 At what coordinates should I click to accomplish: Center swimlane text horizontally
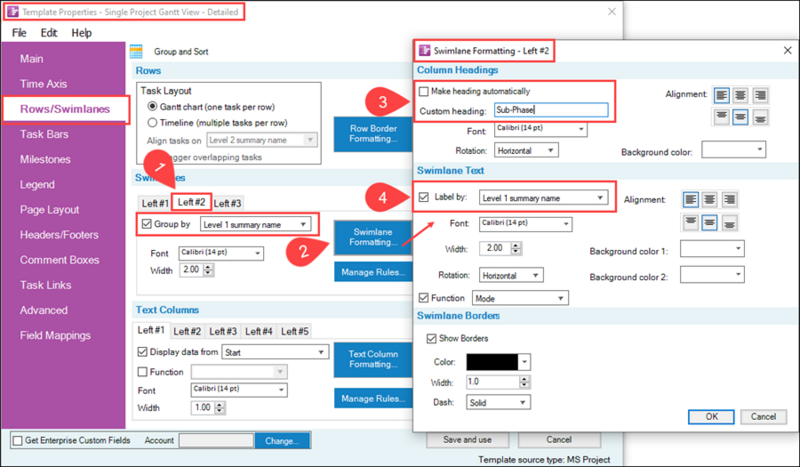click(710, 200)
